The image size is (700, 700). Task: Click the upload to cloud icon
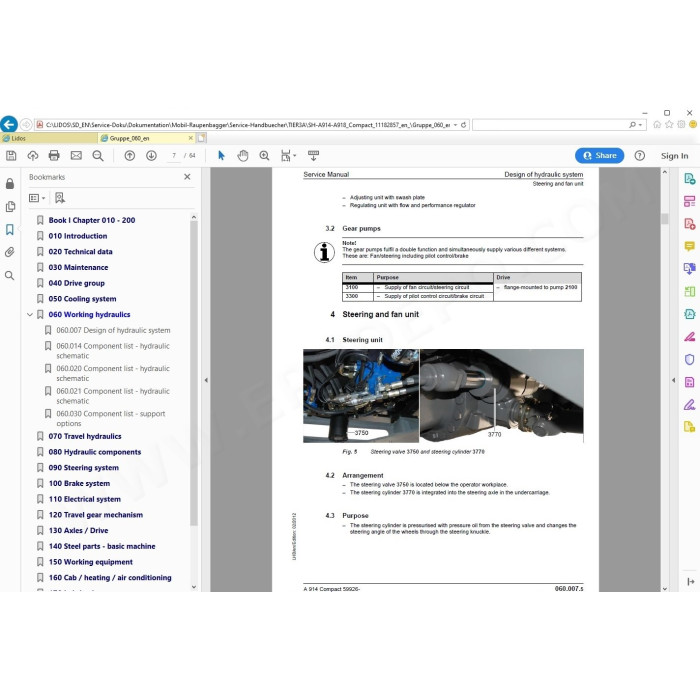click(x=33, y=155)
